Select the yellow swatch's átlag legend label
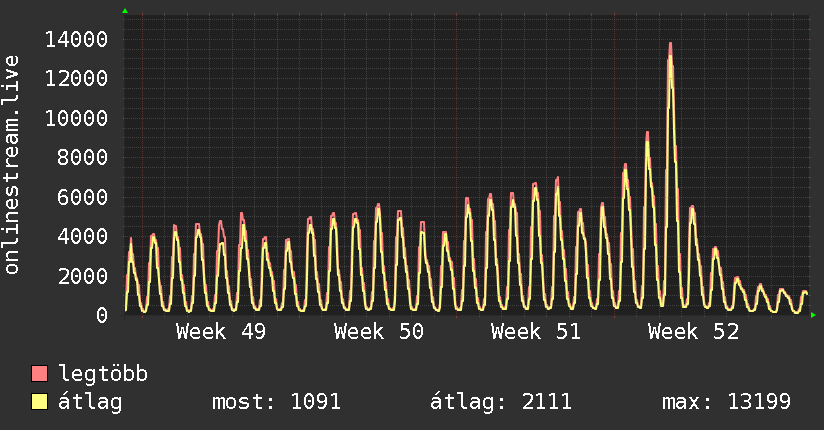 coord(90,402)
